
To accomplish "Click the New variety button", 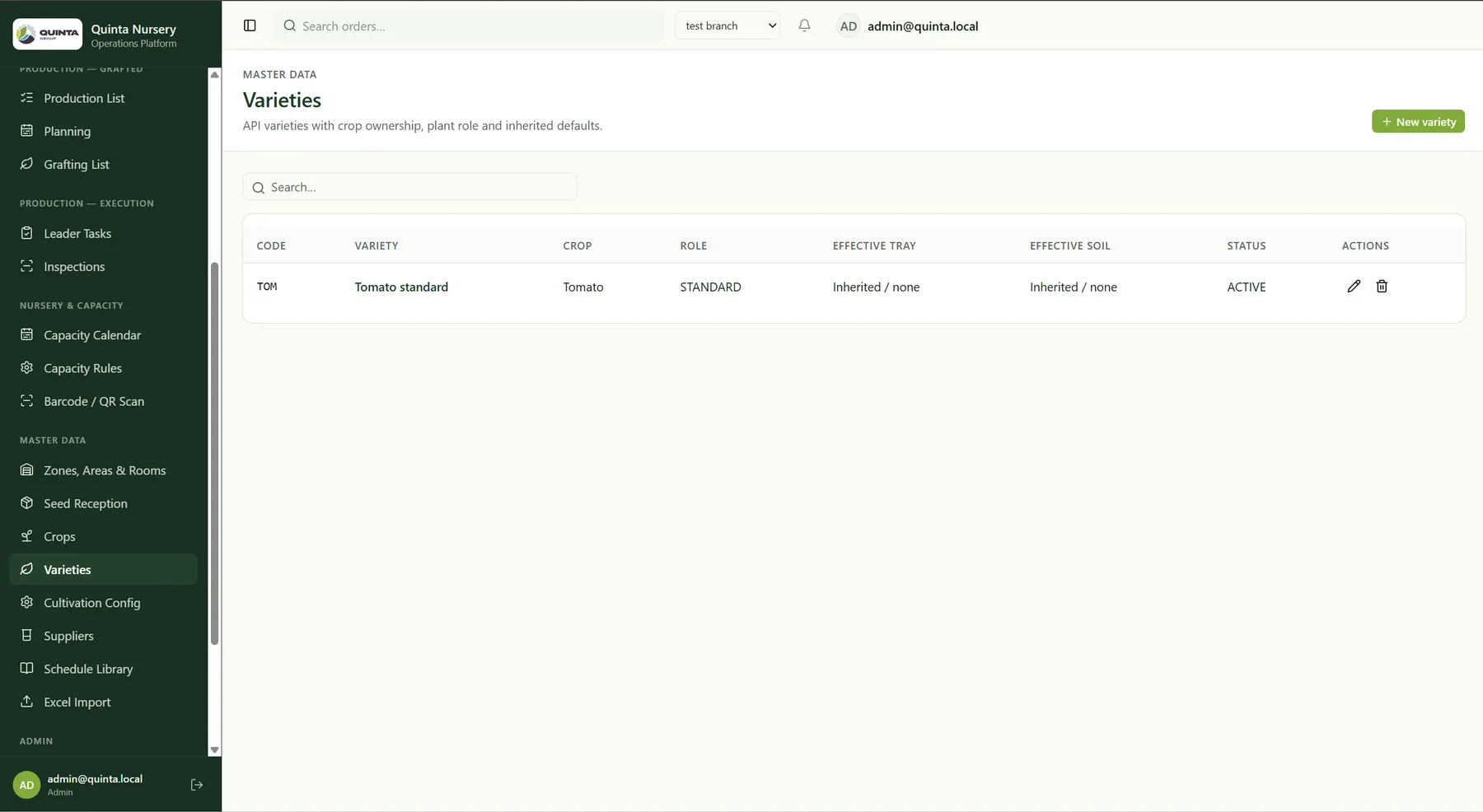I will [1418, 121].
